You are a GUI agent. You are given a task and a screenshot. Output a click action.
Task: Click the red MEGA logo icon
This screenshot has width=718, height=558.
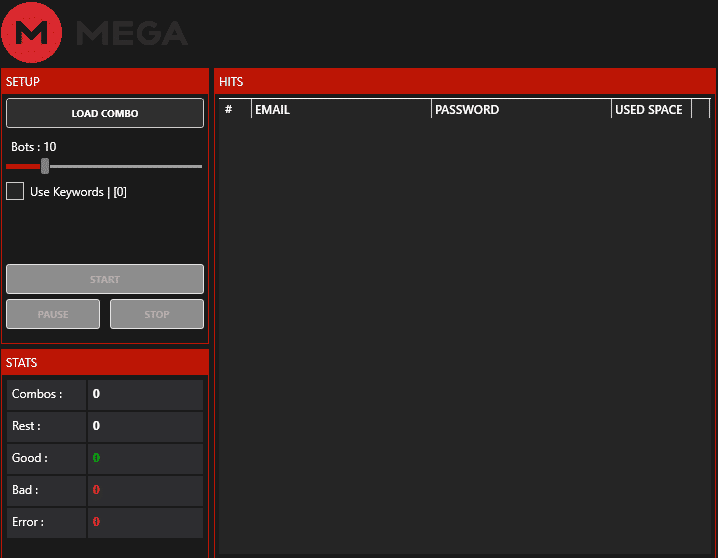pyautogui.click(x=32, y=32)
